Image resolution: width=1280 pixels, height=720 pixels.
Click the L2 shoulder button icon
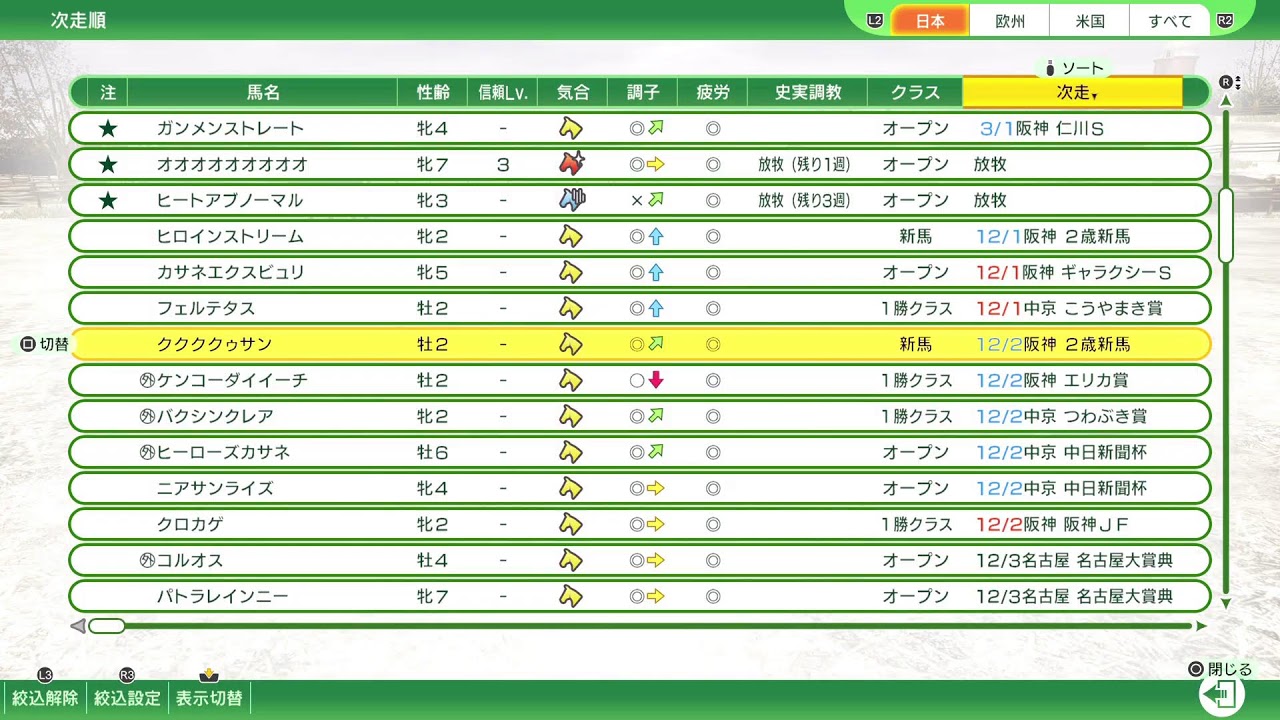(x=875, y=20)
